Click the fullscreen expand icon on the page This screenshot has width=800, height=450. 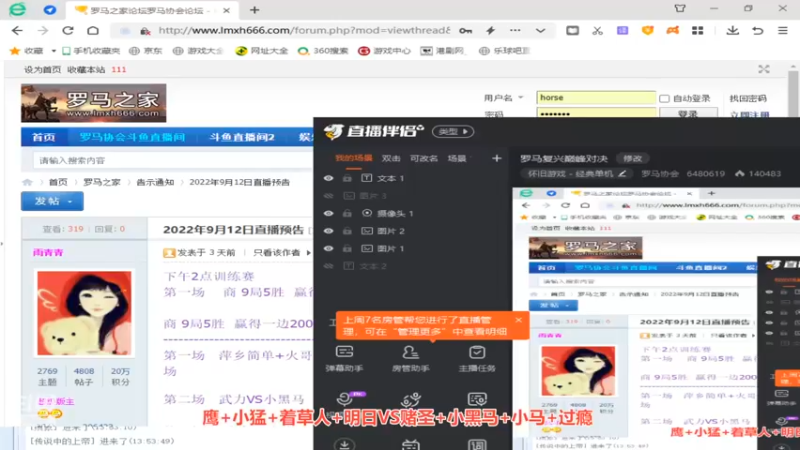point(764,69)
